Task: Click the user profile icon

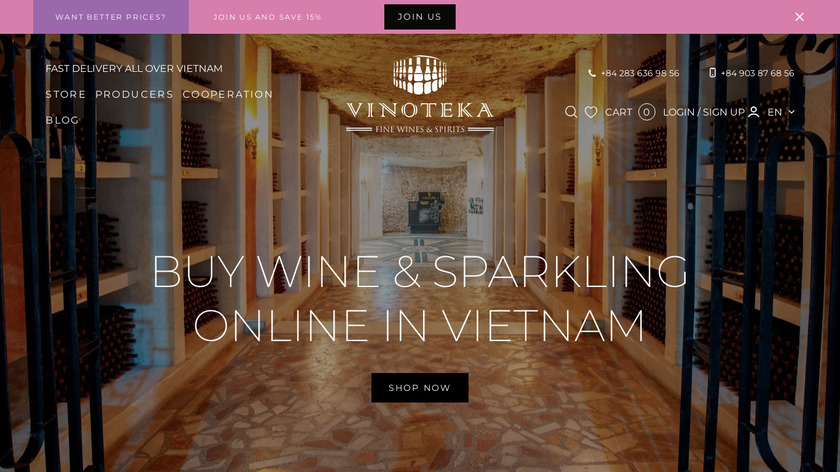Action: coord(753,112)
